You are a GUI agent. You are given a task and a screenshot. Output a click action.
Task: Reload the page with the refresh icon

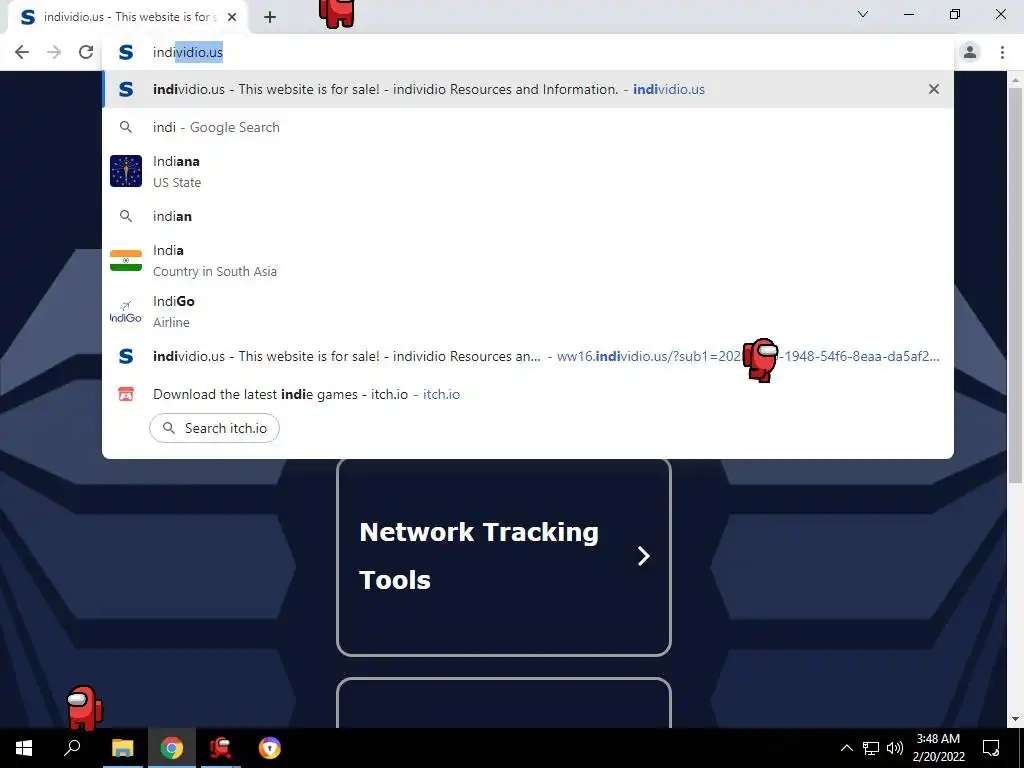pos(86,52)
